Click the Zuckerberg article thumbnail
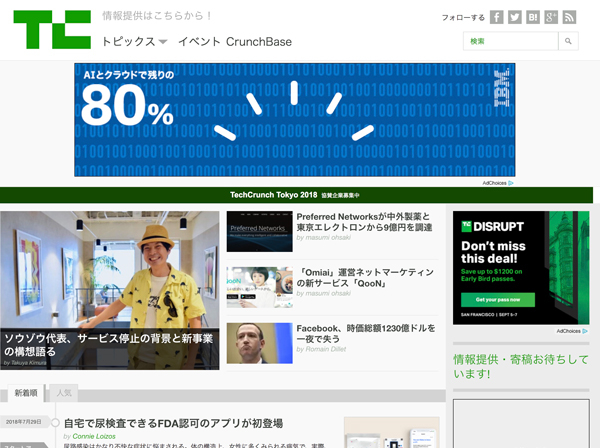This screenshot has width=600, height=448. click(259, 343)
